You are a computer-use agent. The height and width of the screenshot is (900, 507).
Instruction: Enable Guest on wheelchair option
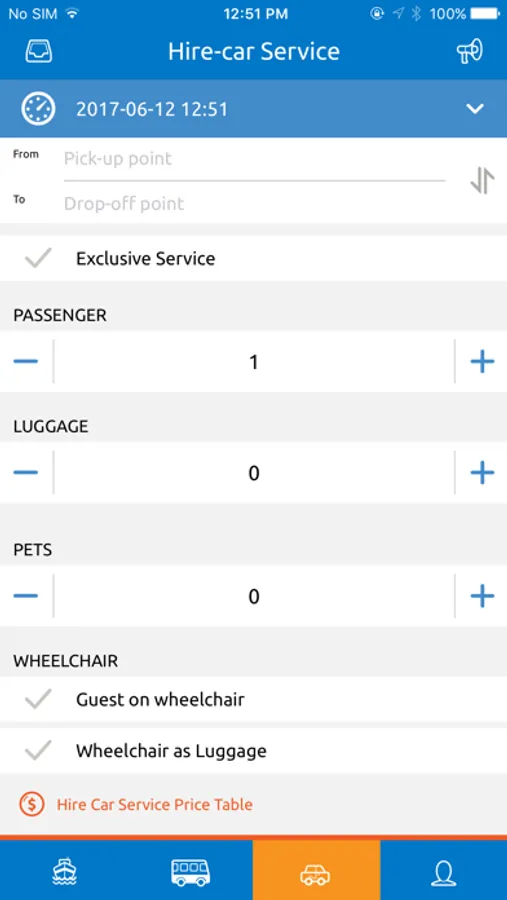click(x=38, y=699)
